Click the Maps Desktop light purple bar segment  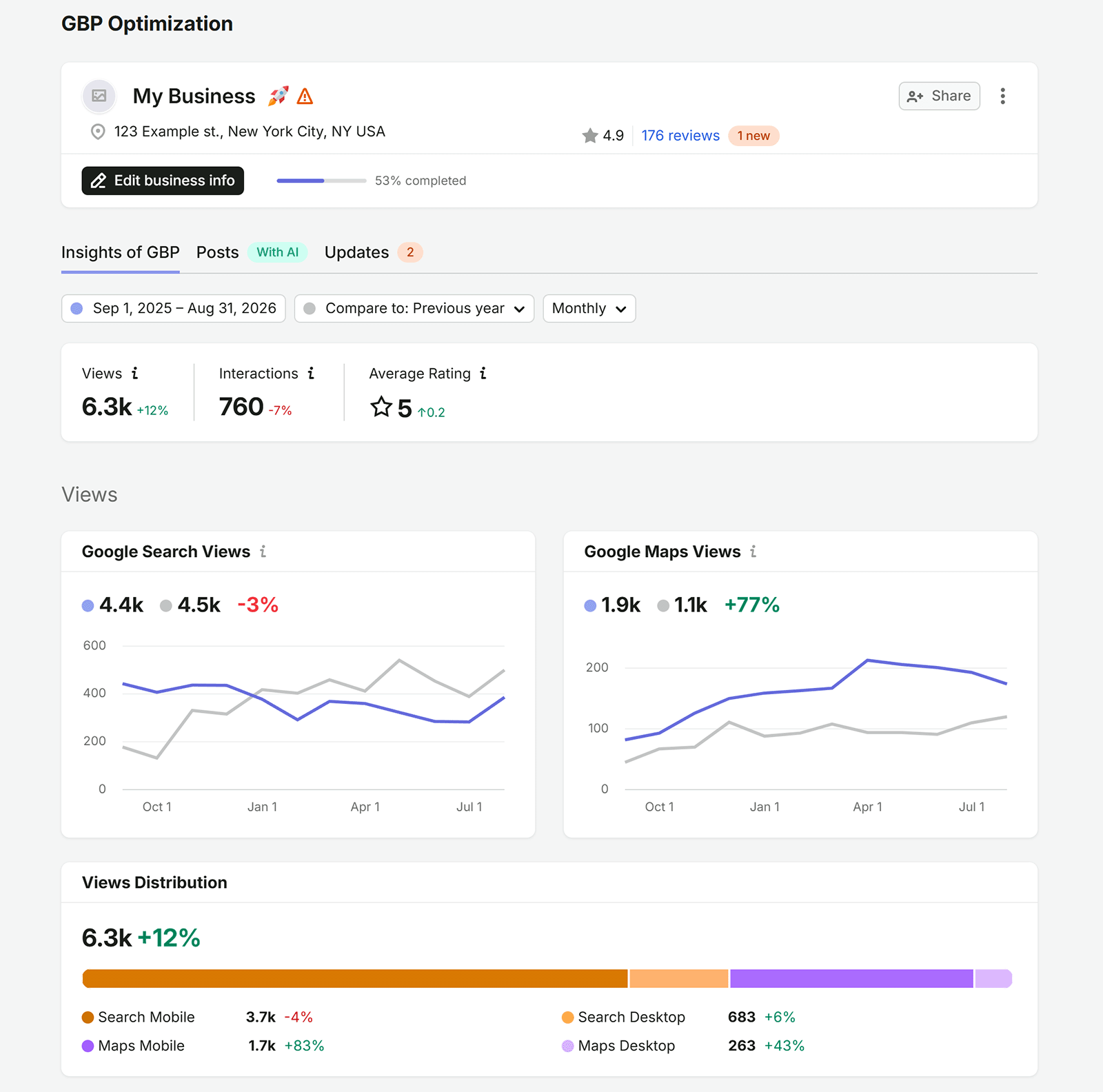tap(993, 978)
